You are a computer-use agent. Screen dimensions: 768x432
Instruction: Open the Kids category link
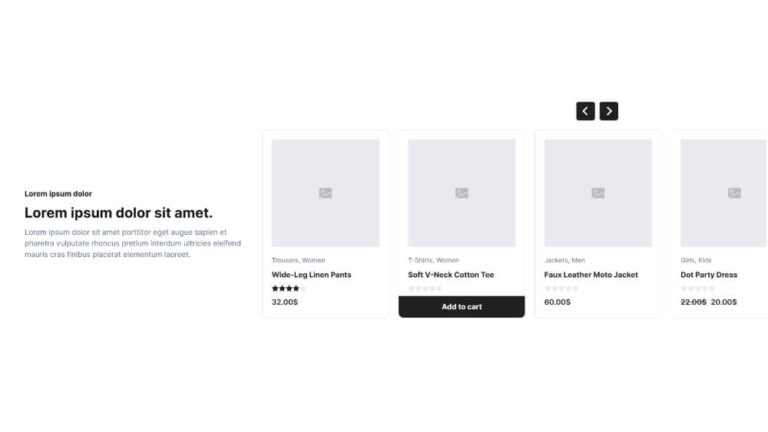[x=705, y=260]
